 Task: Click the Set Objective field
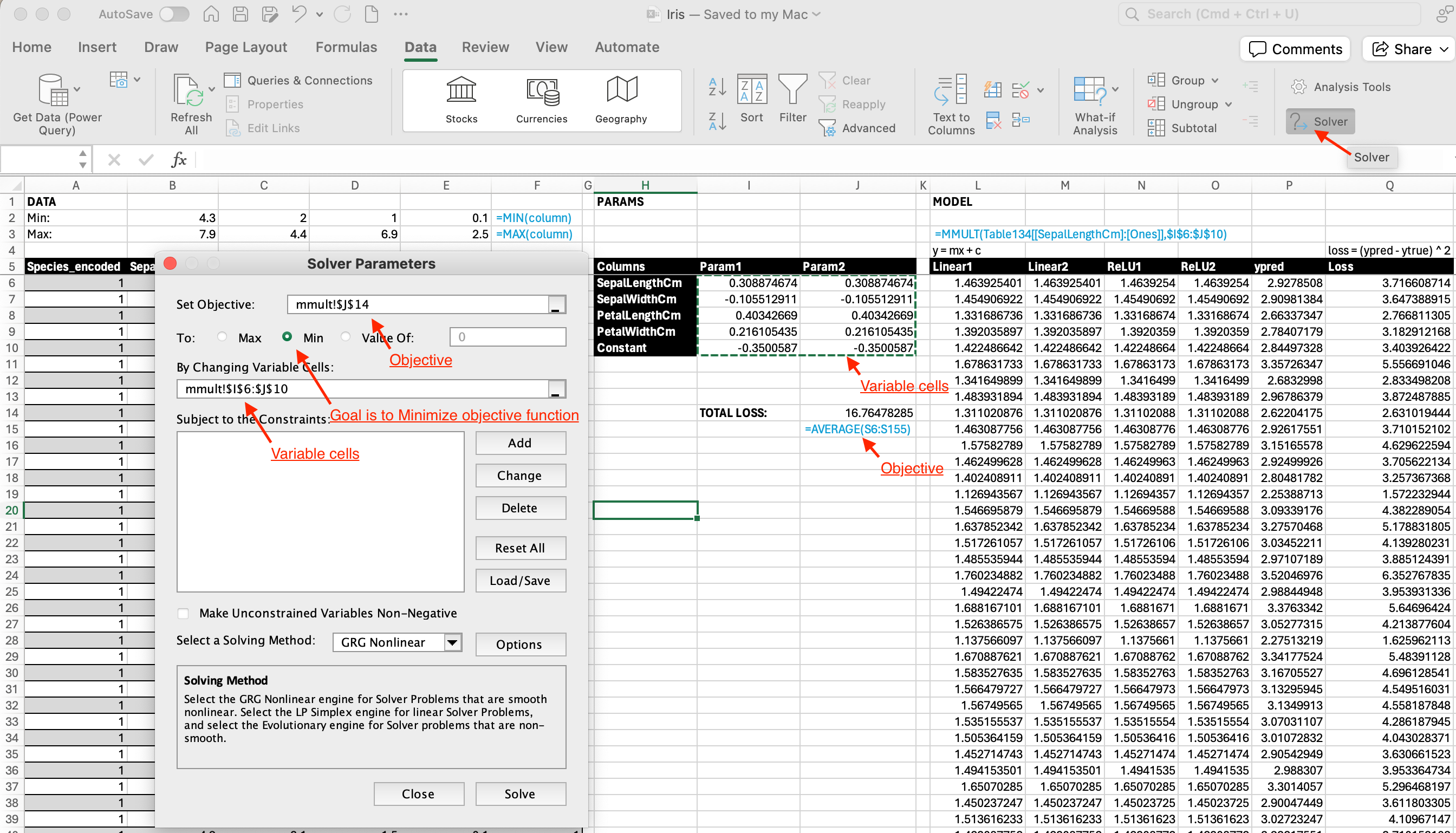click(418, 304)
